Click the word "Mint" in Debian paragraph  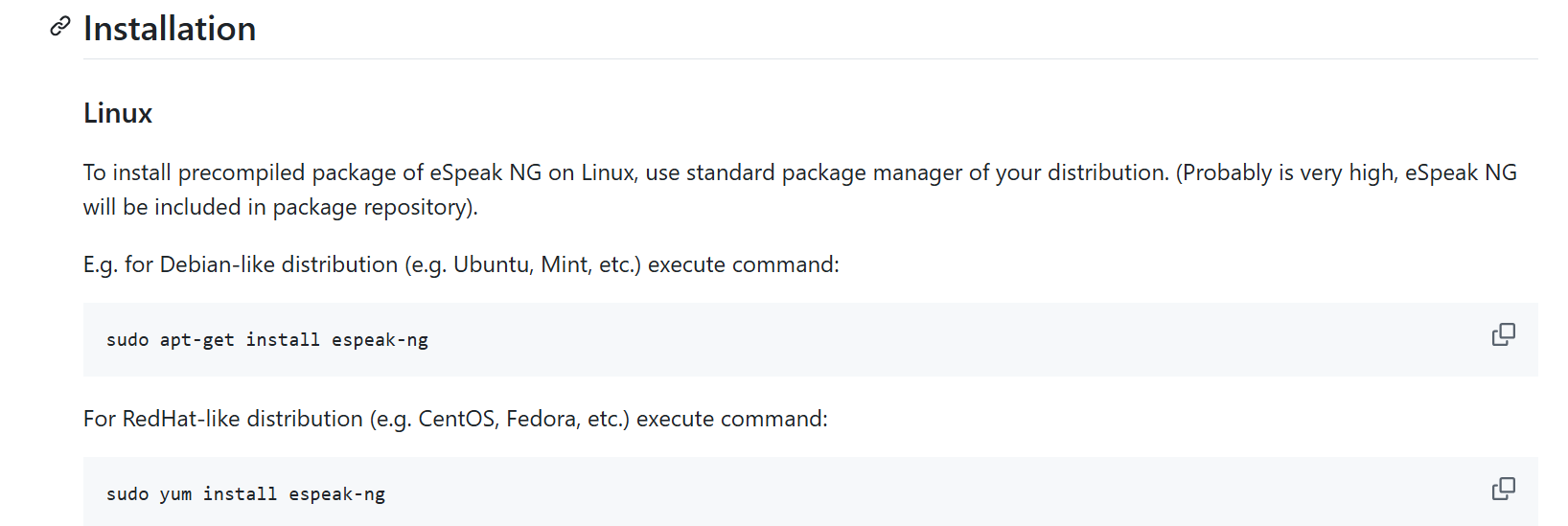(x=565, y=264)
